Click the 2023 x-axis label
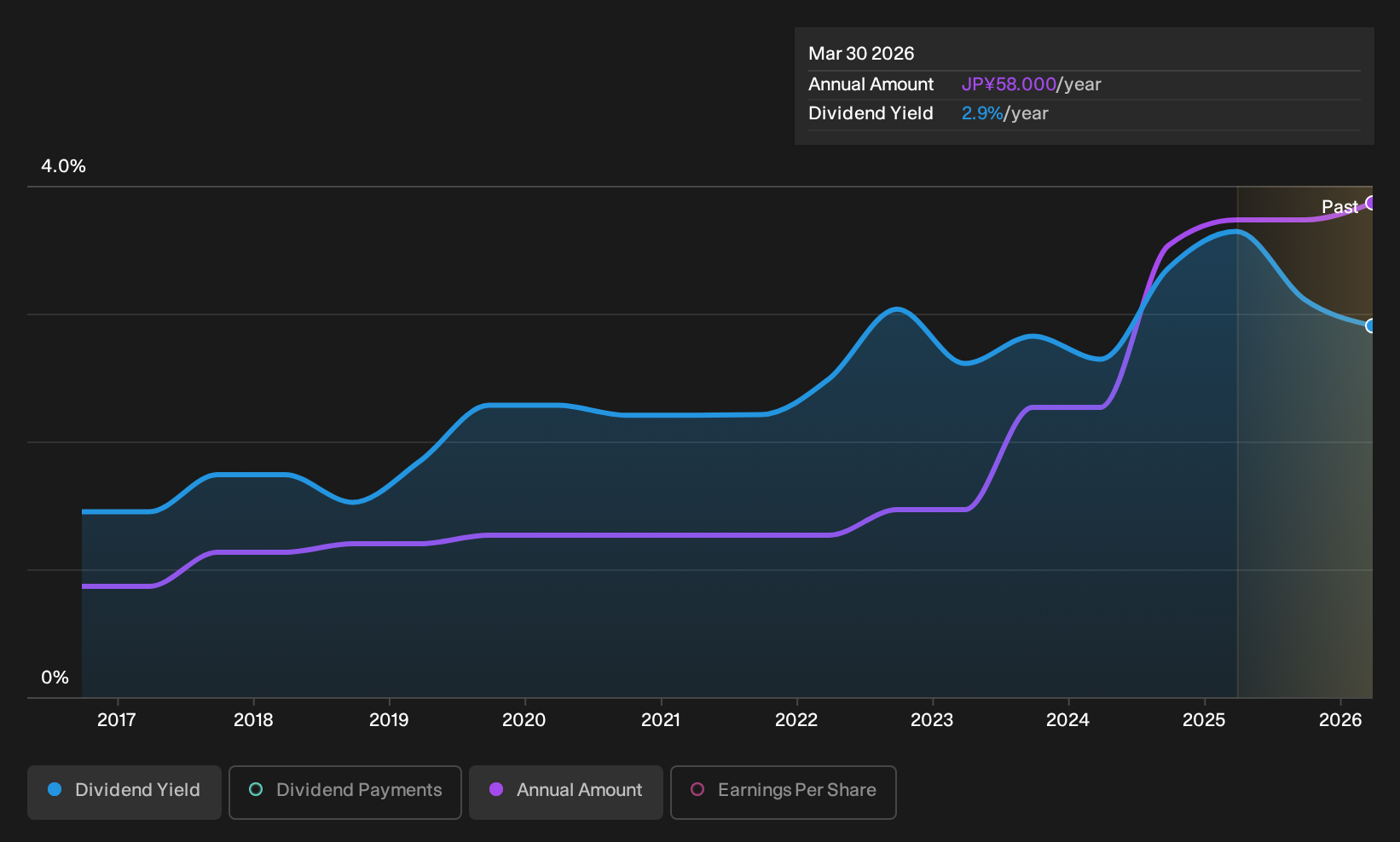 pyautogui.click(x=932, y=720)
